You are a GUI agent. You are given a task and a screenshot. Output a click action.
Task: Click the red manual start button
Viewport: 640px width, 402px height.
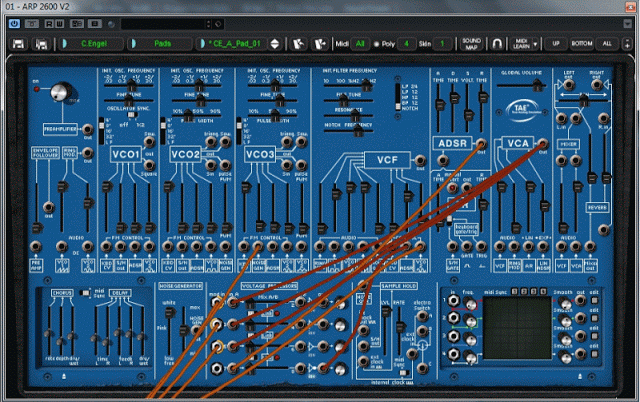[452, 188]
